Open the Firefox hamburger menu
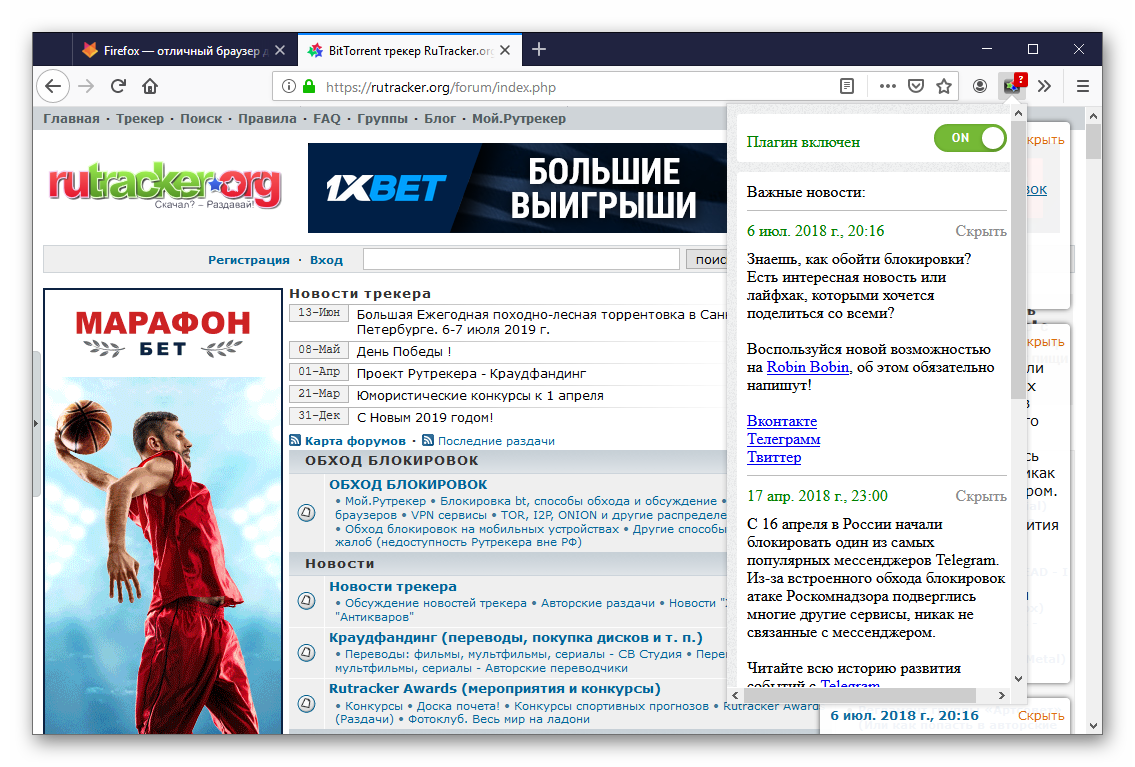 coord(1083,87)
